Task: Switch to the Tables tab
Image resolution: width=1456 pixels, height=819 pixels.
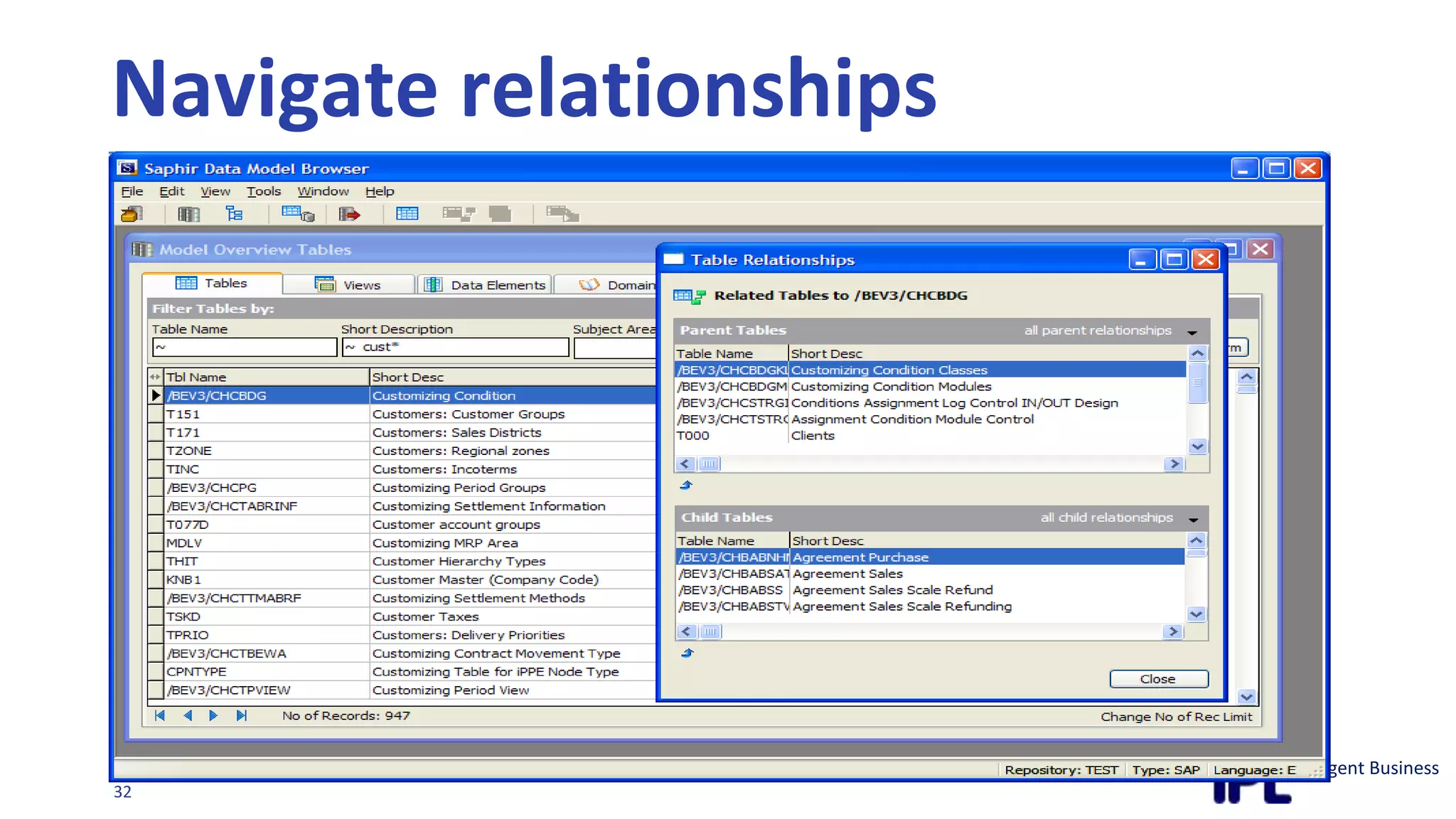Action: 212,283
